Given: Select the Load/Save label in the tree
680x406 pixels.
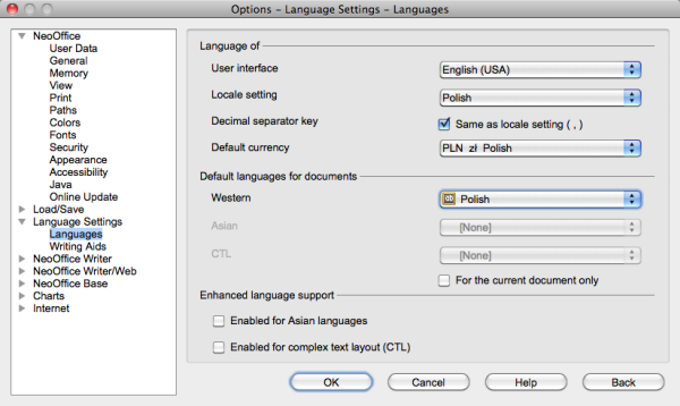Looking at the screenshot, I should (x=59, y=209).
